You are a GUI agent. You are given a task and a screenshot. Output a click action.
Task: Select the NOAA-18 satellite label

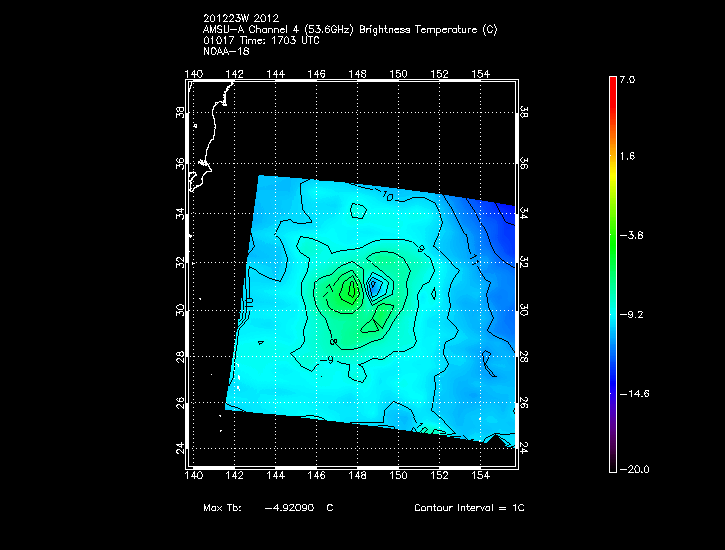[x=224, y=51]
